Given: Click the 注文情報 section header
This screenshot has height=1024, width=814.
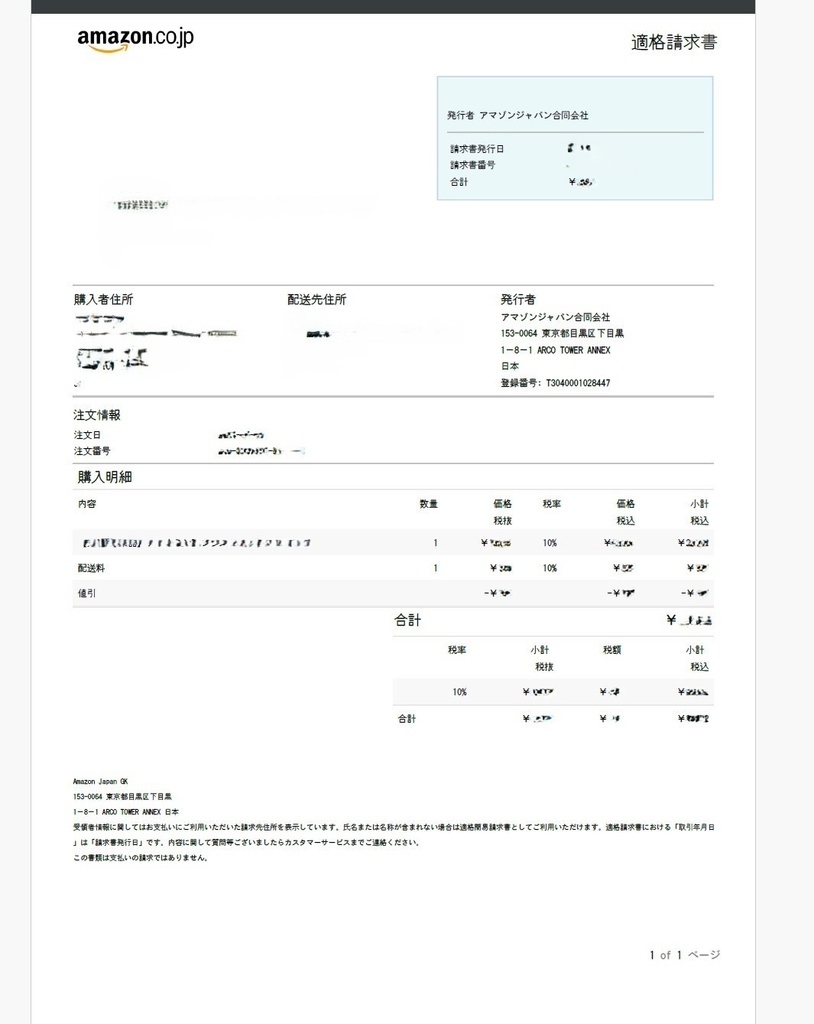Looking at the screenshot, I should point(97,413).
